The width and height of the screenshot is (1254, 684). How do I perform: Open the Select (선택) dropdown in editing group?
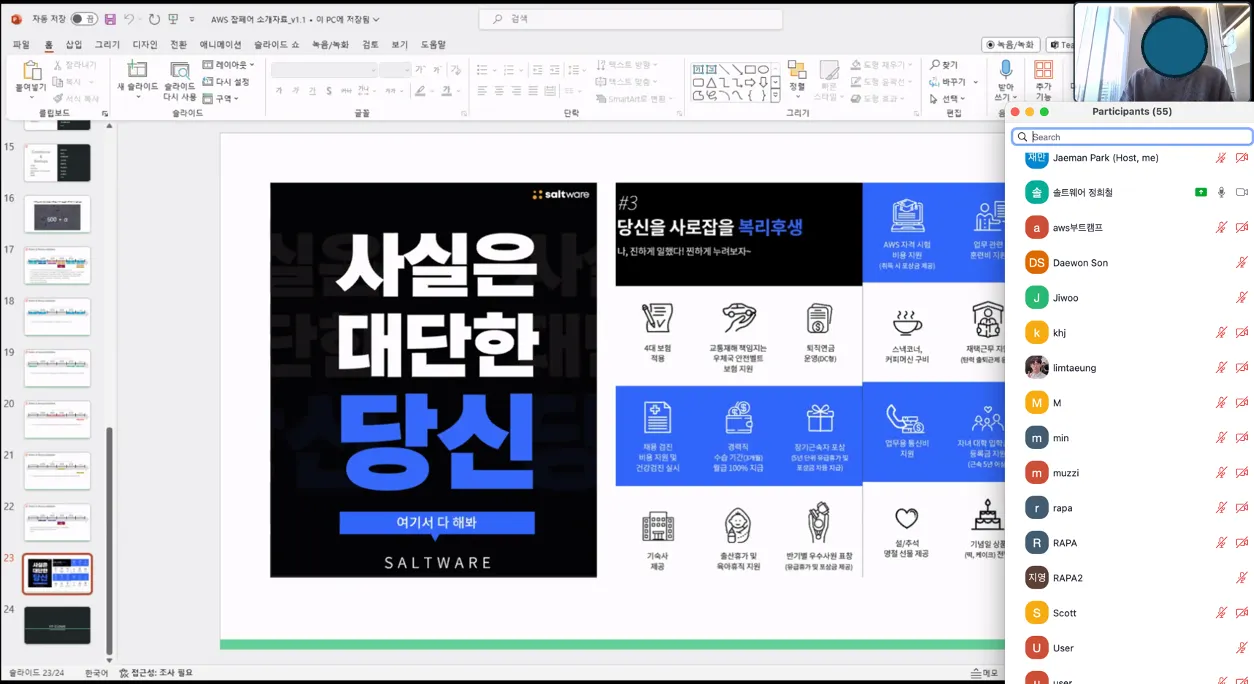949,99
